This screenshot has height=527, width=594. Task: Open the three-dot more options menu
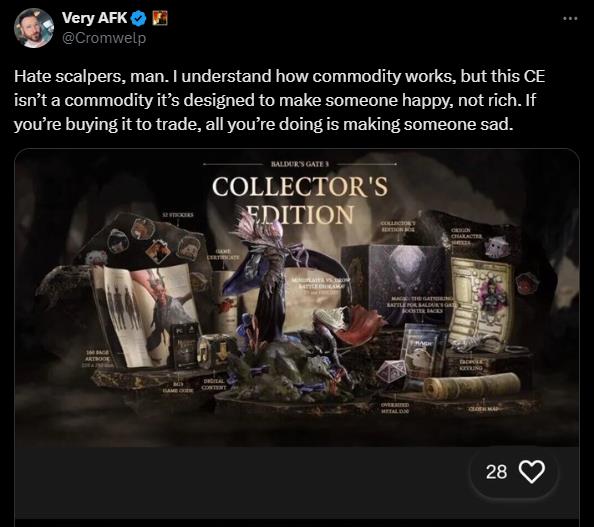[570, 18]
